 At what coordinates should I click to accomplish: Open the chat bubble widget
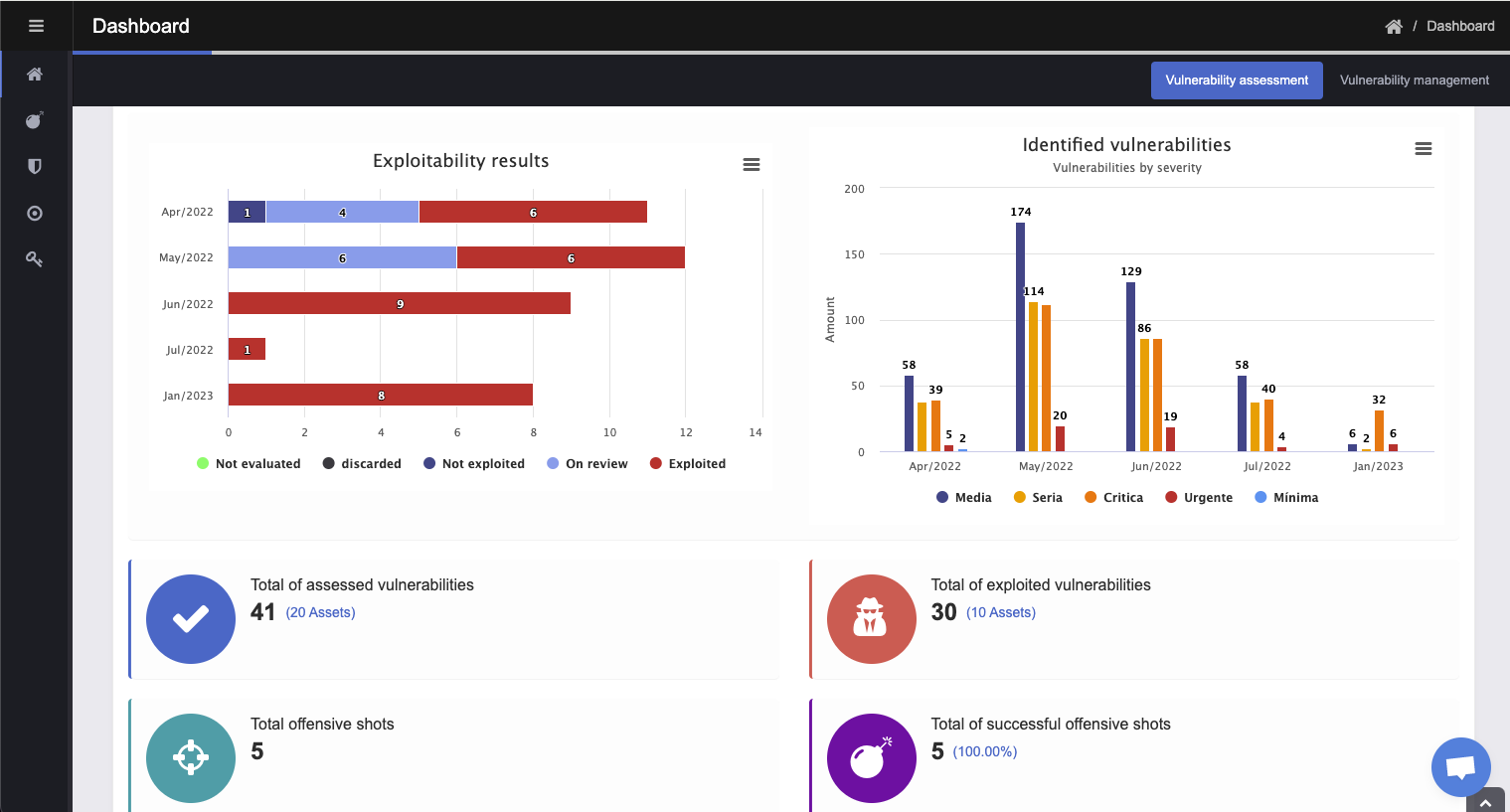point(1459,766)
